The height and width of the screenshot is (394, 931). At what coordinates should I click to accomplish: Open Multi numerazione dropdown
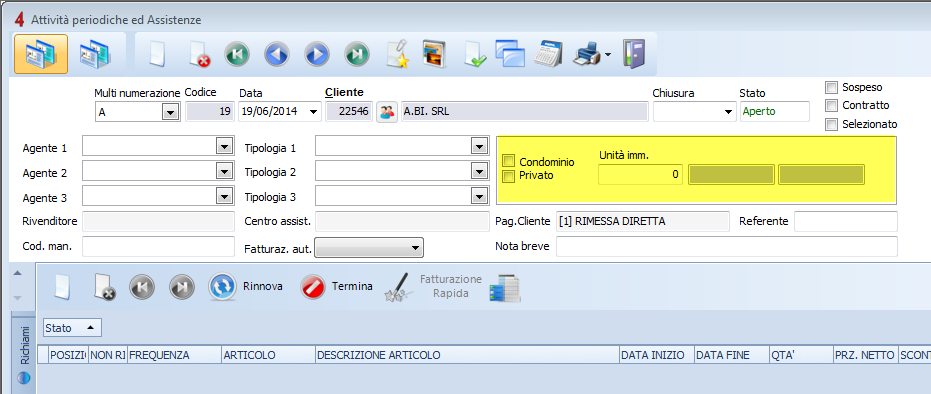pos(170,112)
